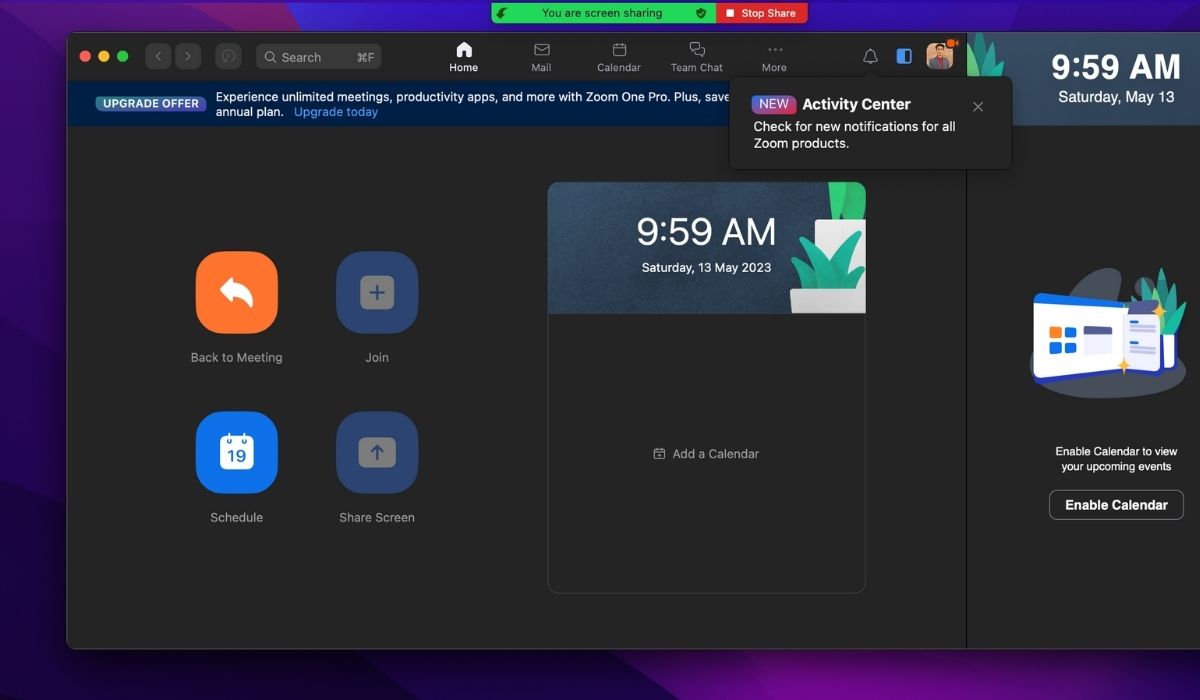The width and height of the screenshot is (1200, 700).
Task: Click Add a Calendar link
Action: [706, 454]
